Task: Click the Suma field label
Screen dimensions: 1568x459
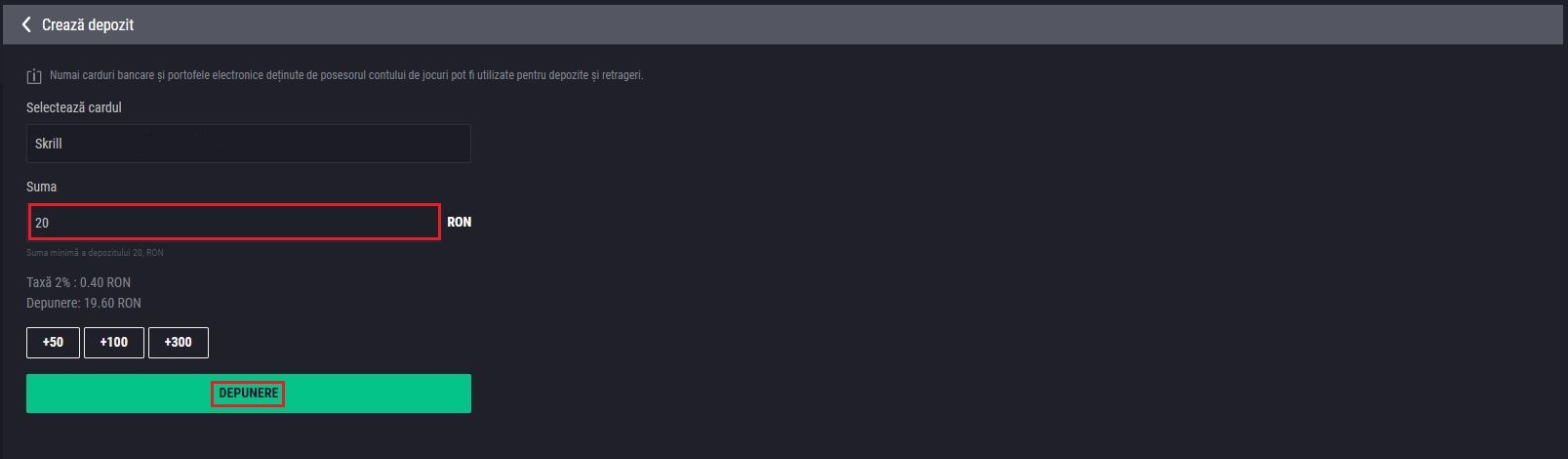Action: tap(42, 187)
